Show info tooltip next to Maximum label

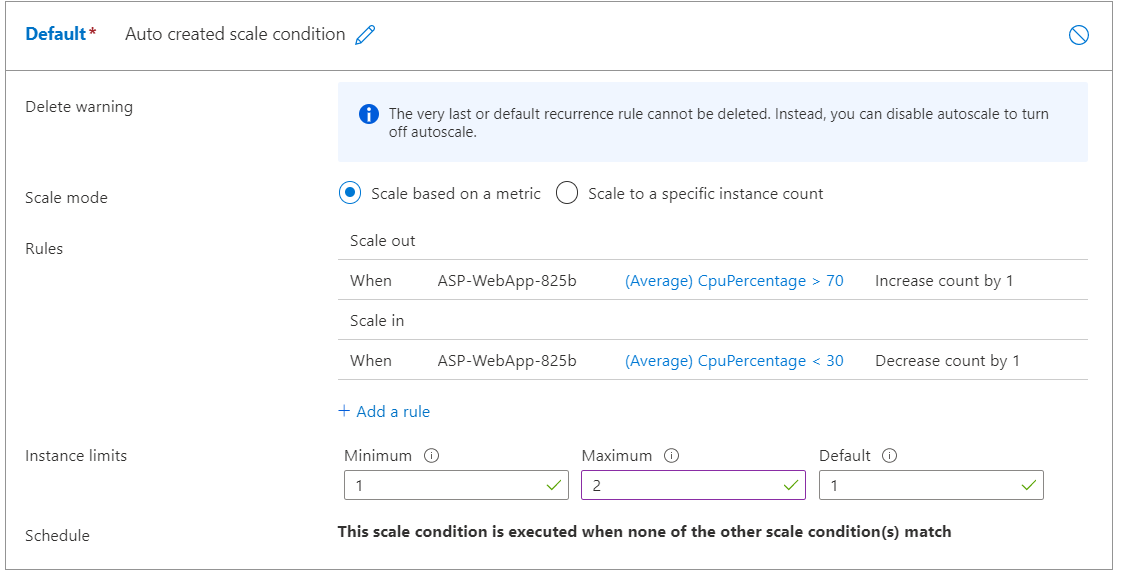coord(671,456)
